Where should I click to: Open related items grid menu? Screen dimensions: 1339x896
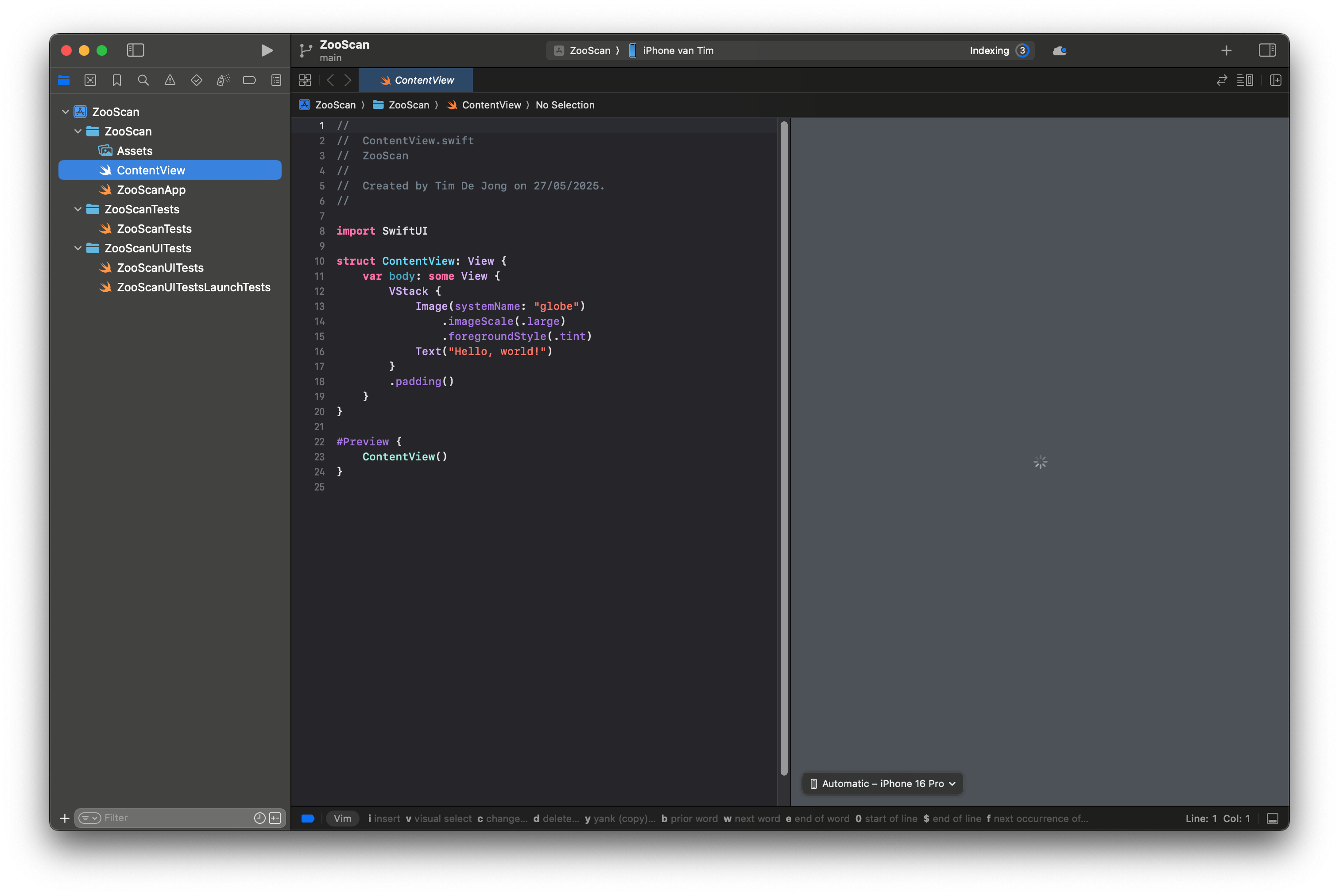click(x=305, y=81)
